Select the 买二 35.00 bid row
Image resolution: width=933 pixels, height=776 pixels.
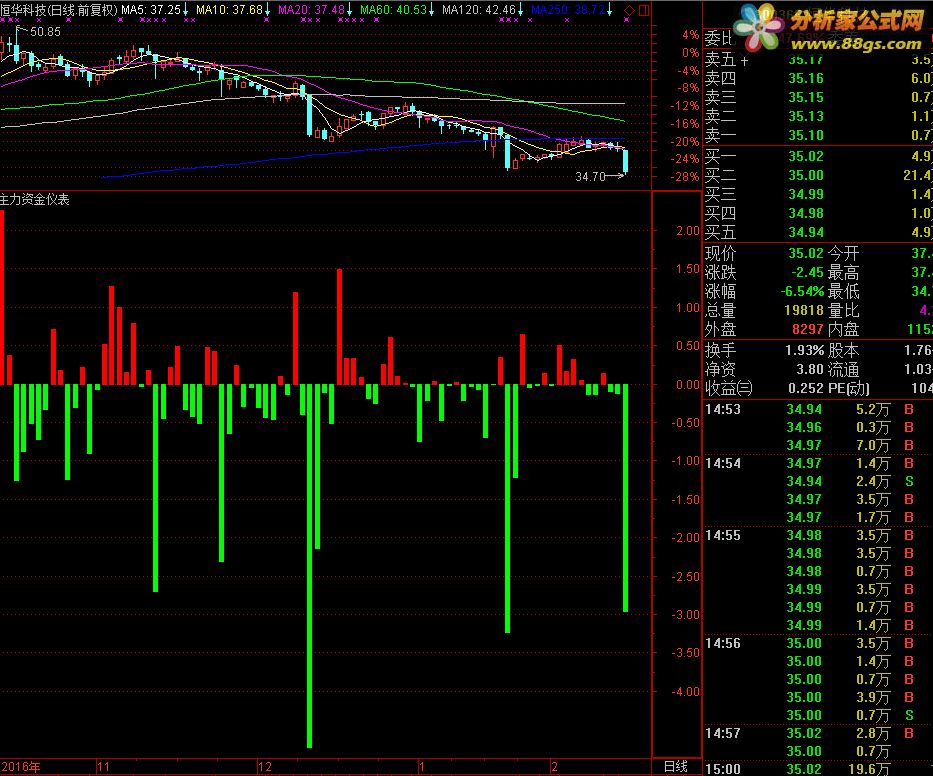coord(818,176)
